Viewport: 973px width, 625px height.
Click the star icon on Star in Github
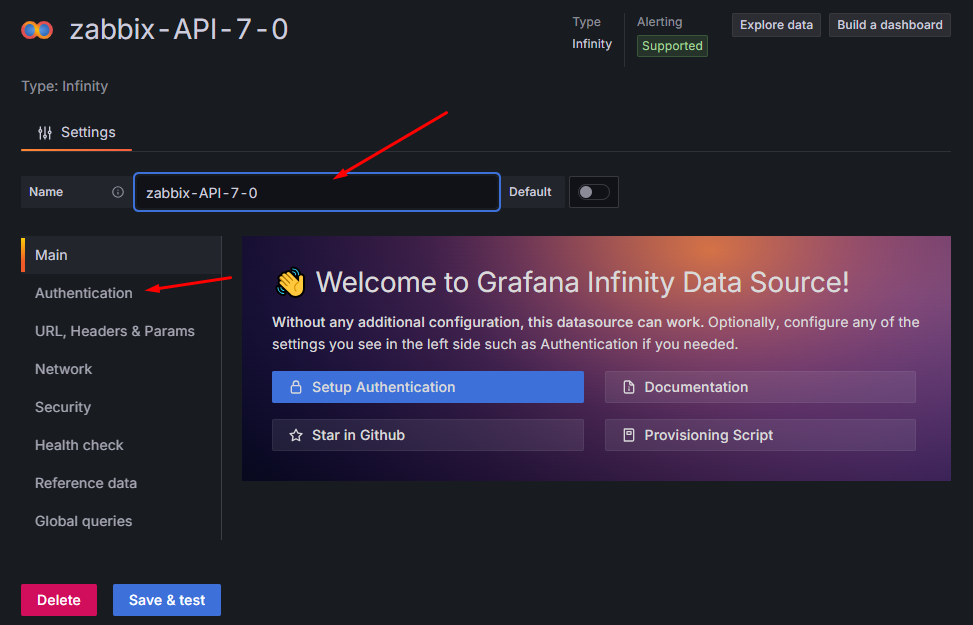tap(295, 435)
